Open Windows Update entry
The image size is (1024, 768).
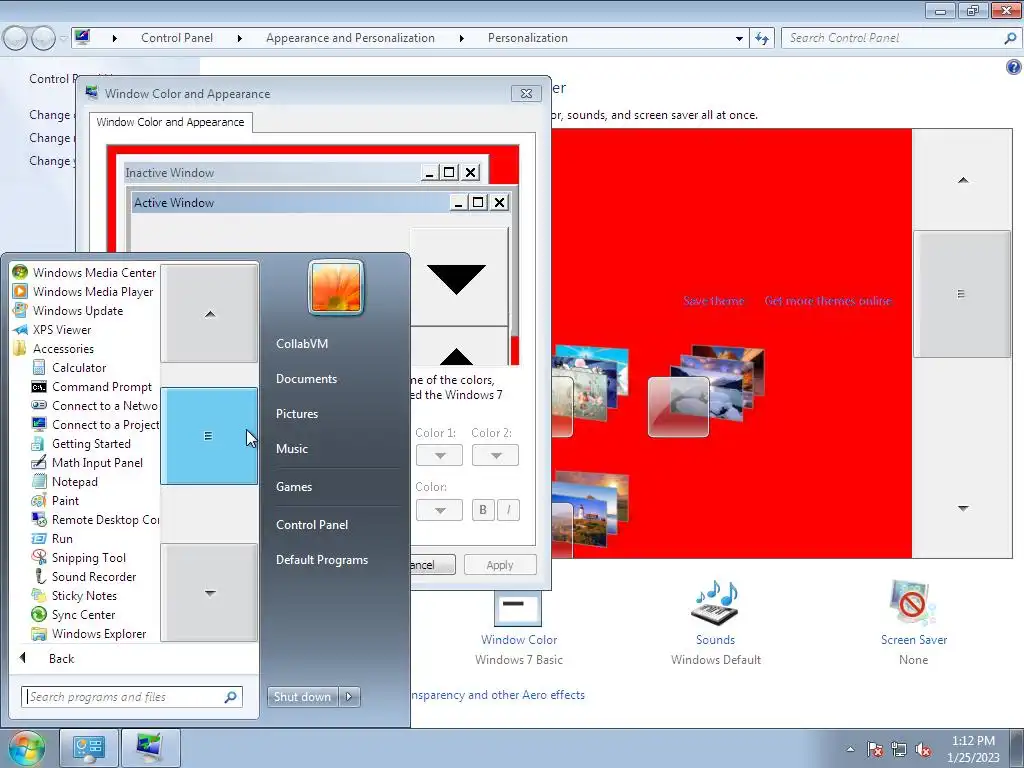tap(69, 310)
